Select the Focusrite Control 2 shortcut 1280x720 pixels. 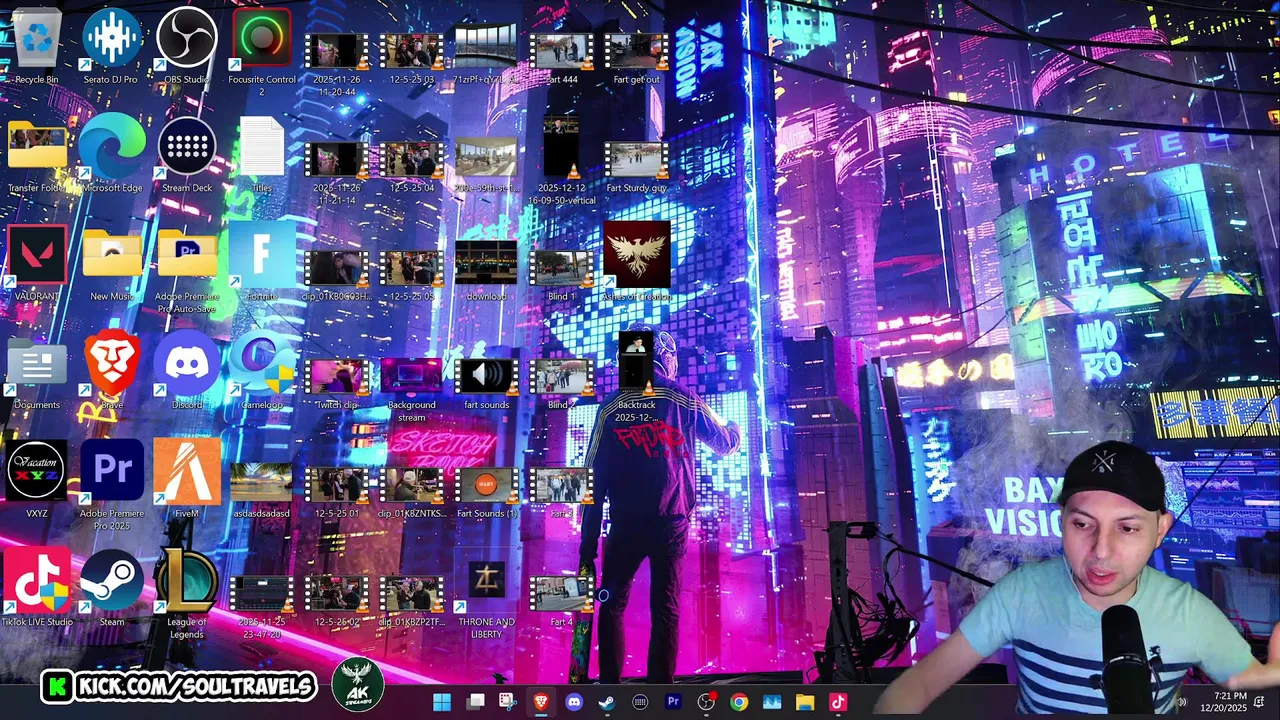coord(261,52)
